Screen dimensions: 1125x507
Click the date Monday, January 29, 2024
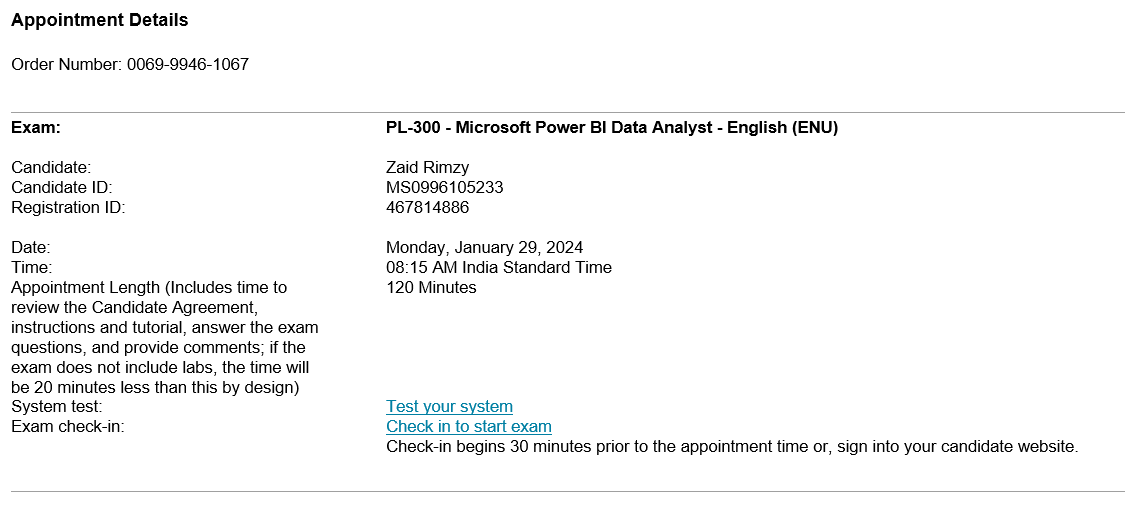[484, 248]
